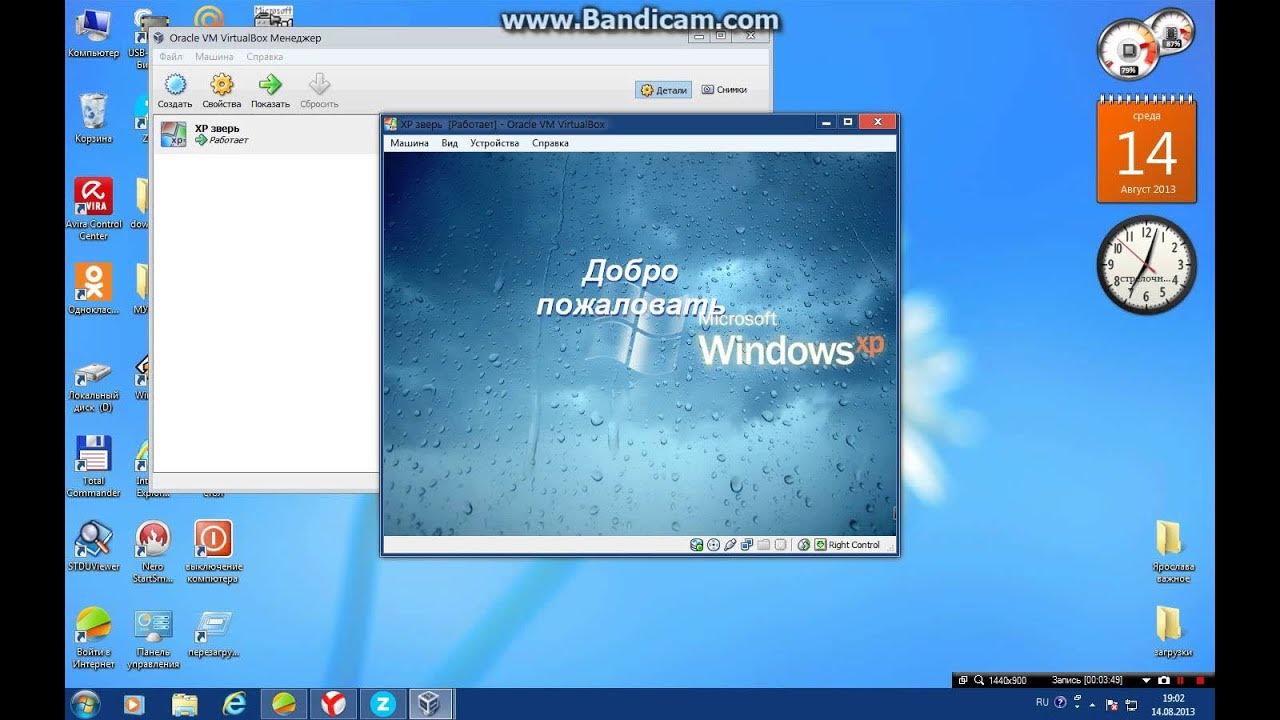Open the Компьютер desktop icon
The height and width of the screenshot is (720, 1280).
(94, 33)
